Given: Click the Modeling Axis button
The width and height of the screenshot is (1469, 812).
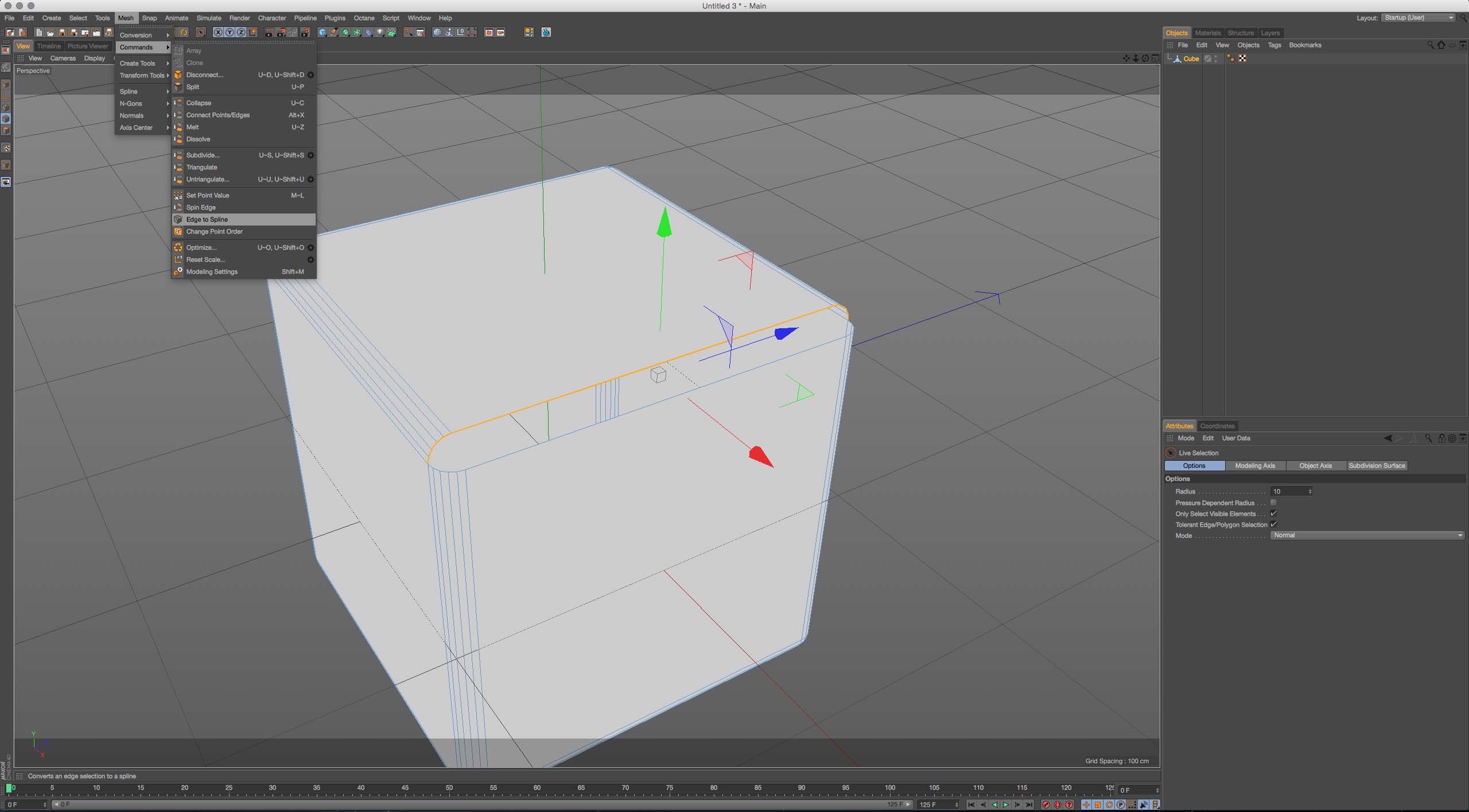Looking at the screenshot, I should (x=1255, y=466).
